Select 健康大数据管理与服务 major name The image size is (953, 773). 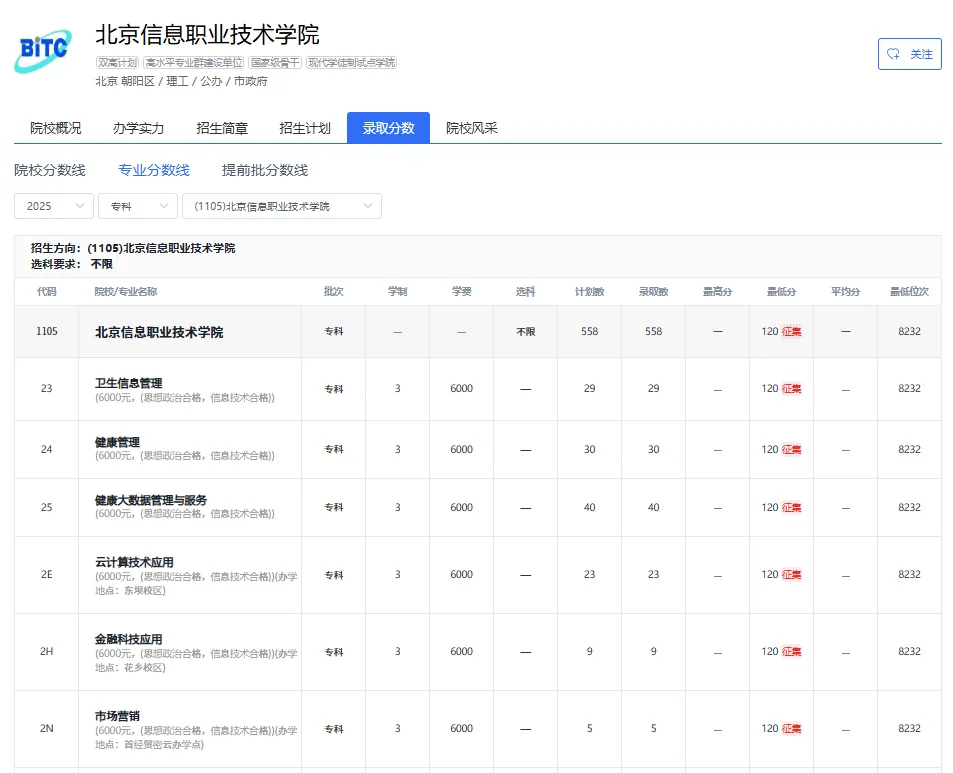pyautogui.click(x=151, y=500)
